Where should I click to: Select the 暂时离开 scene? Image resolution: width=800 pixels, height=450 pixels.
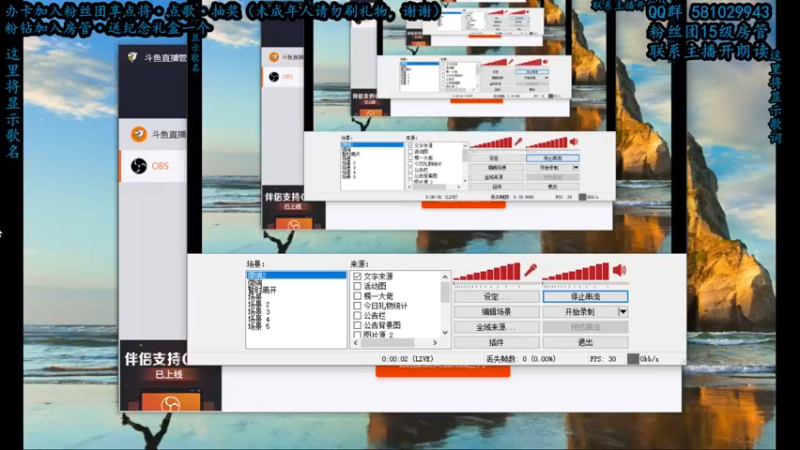[262, 290]
